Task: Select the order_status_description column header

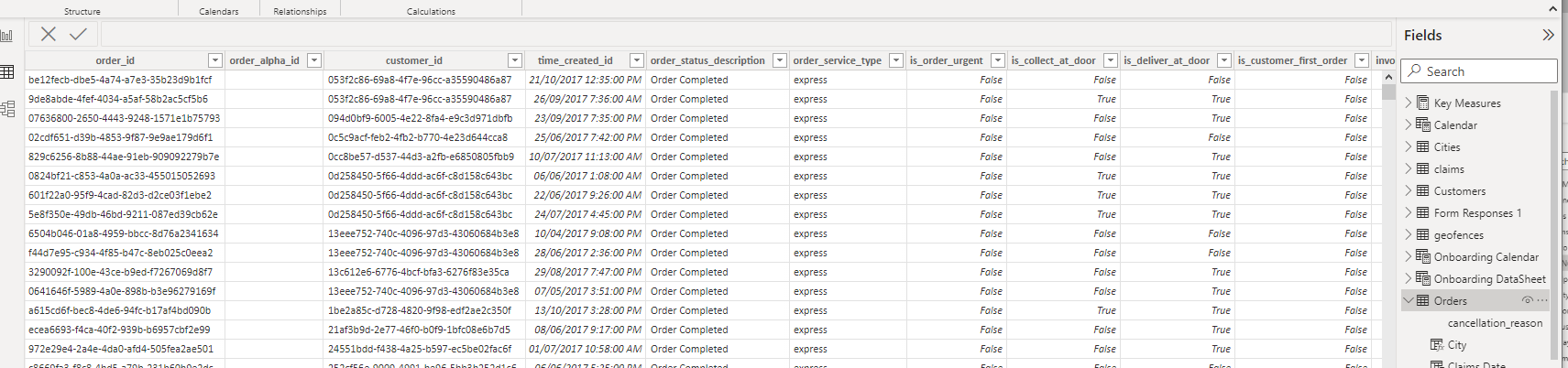Action: click(707, 60)
